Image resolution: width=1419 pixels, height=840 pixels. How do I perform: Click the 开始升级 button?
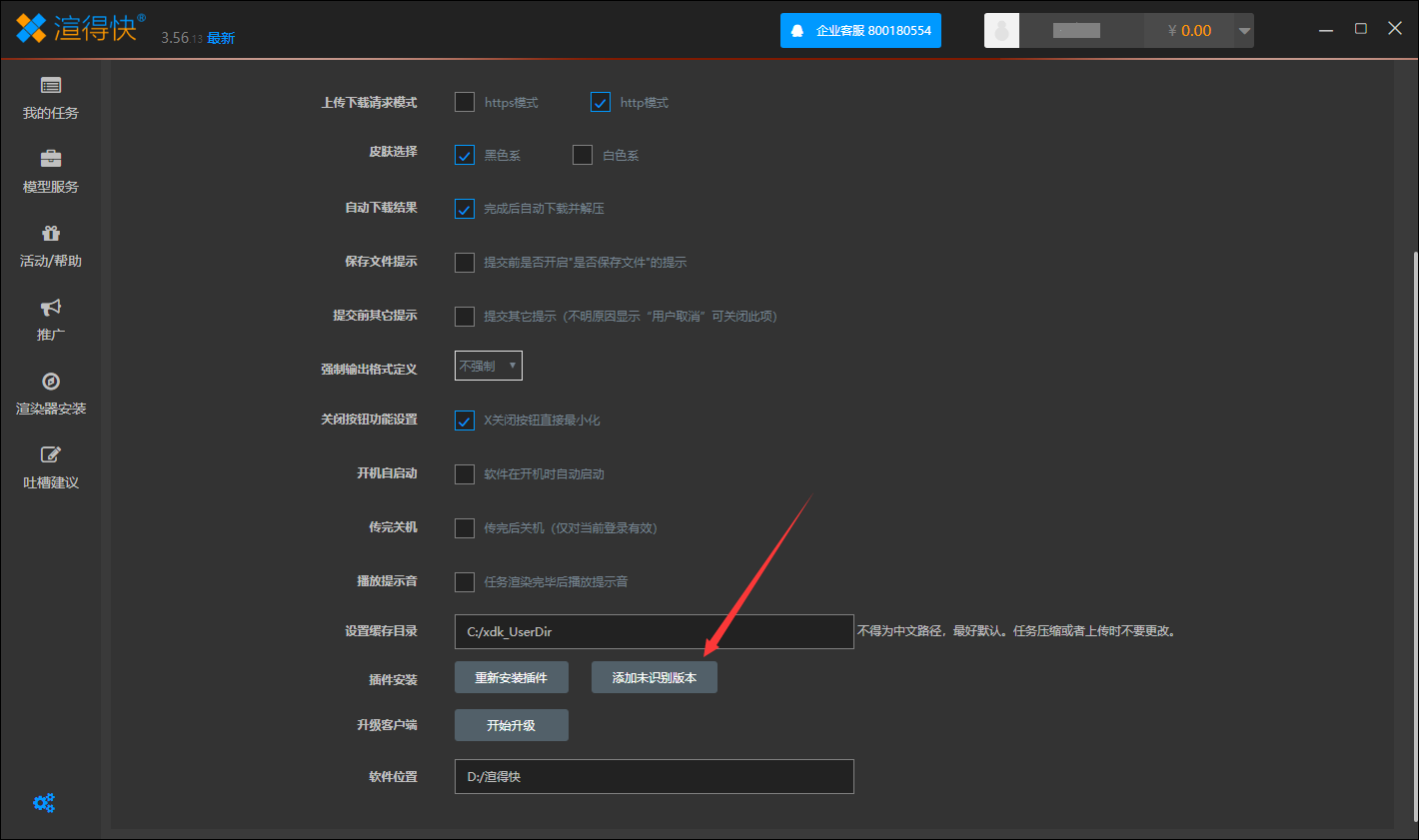pyautogui.click(x=512, y=725)
